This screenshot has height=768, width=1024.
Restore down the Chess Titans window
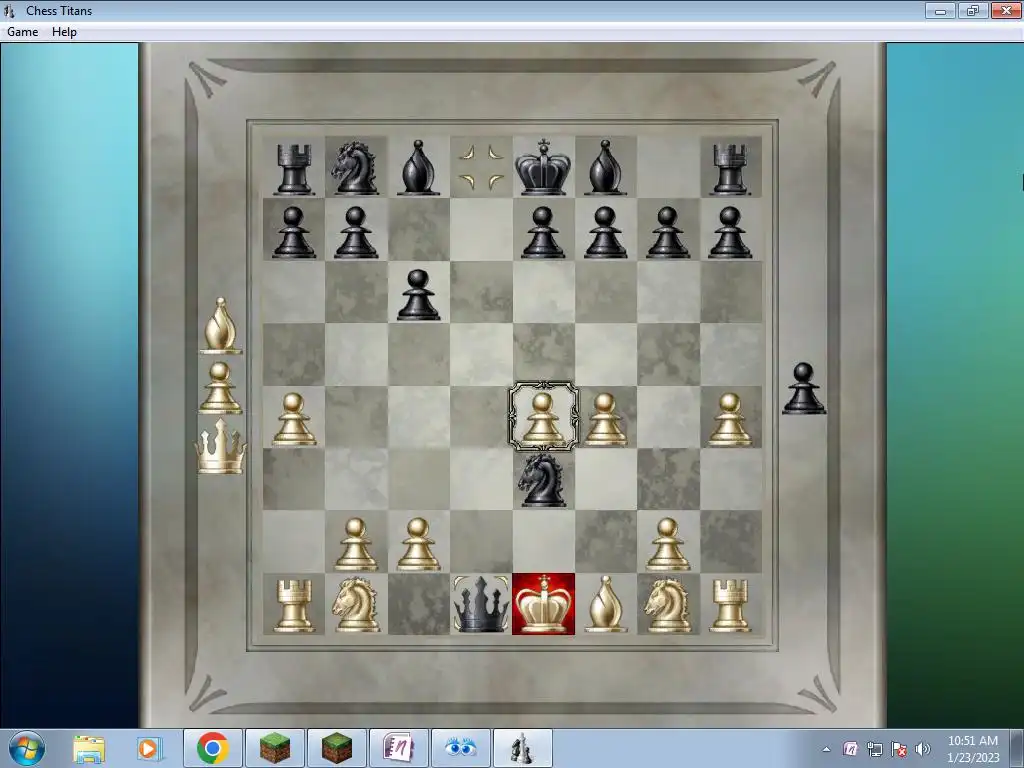973,10
